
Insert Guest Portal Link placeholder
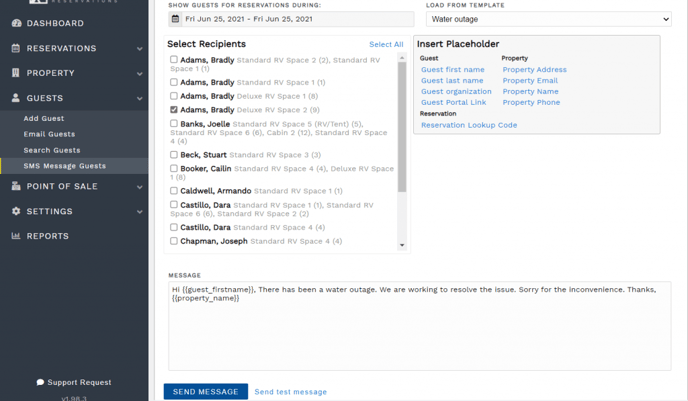[x=454, y=102]
